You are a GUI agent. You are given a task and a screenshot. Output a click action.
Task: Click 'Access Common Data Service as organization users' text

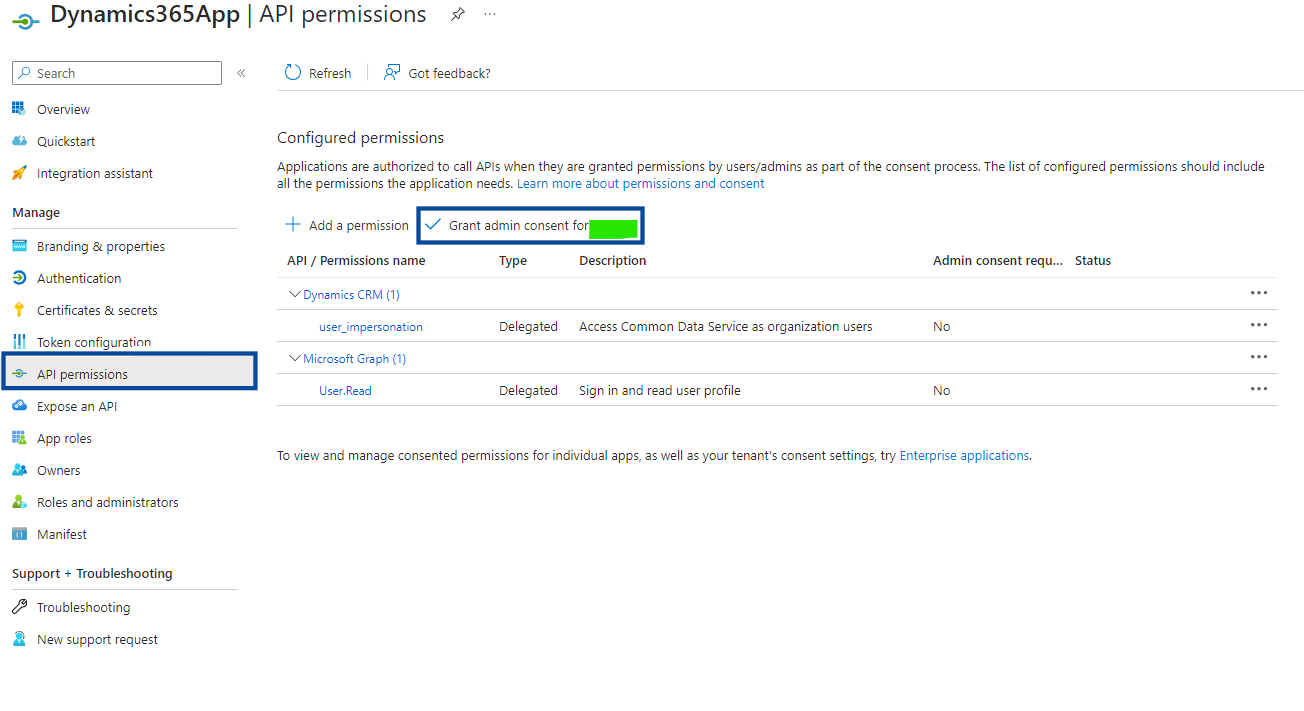(x=726, y=326)
